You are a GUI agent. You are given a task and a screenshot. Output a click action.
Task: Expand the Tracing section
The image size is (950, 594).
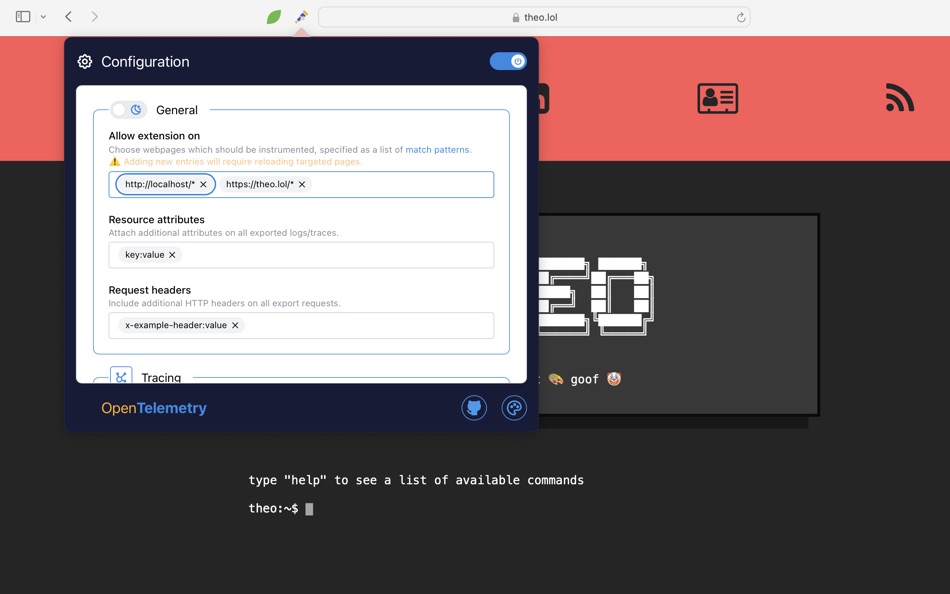click(x=161, y=377)
